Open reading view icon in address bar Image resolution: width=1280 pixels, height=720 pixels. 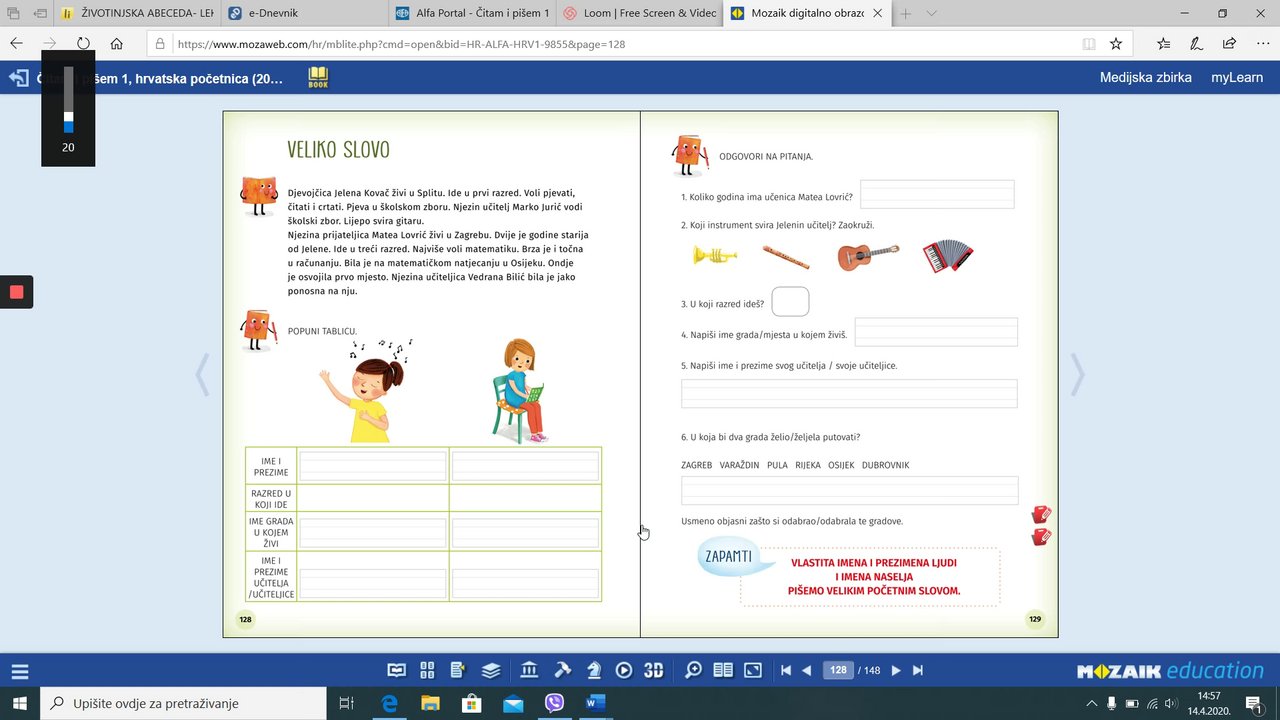click(x=1089, y=44)
